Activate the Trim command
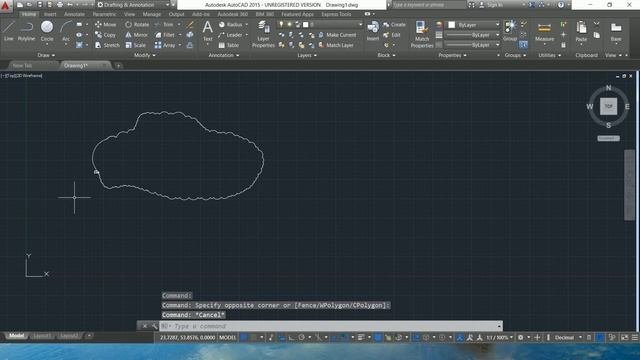This screenshot has height=360, width=640. [x=164, y=24]
